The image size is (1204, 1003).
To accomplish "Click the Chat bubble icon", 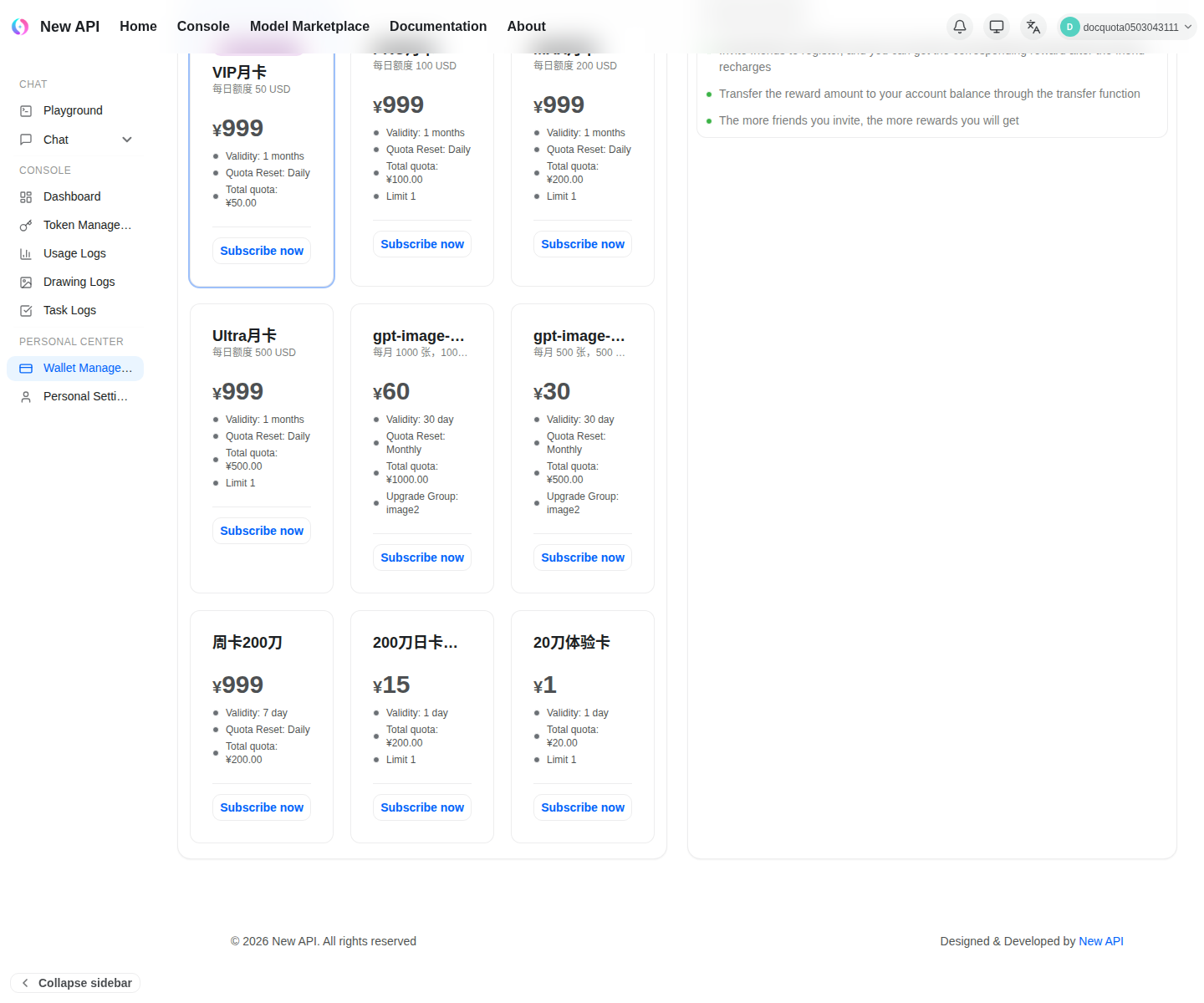I will tap(26, 140).
